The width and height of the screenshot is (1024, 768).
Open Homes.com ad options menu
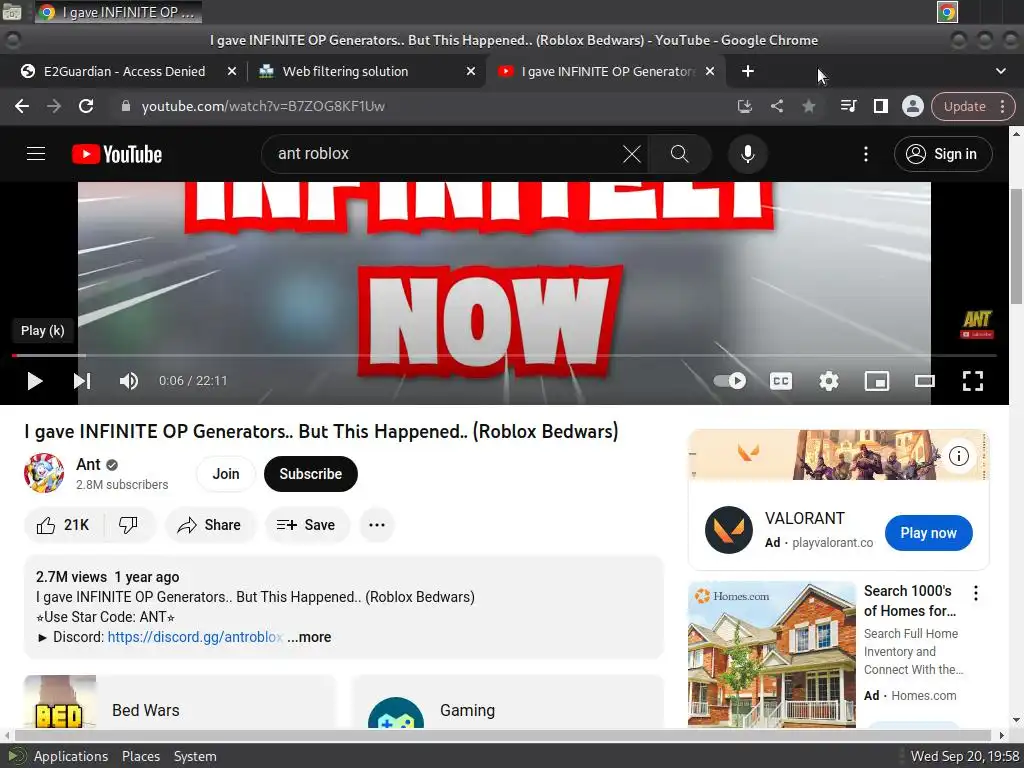click(x=976, y=593)
